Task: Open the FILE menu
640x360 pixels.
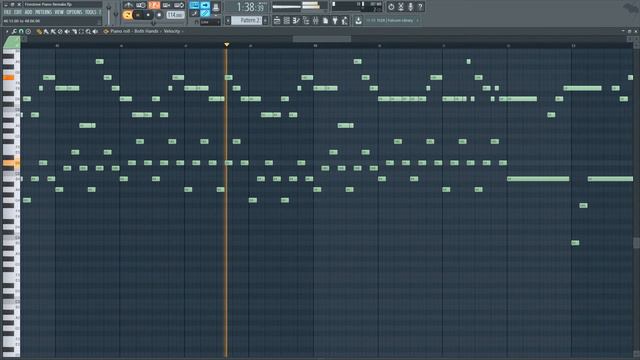Action: 7,12
